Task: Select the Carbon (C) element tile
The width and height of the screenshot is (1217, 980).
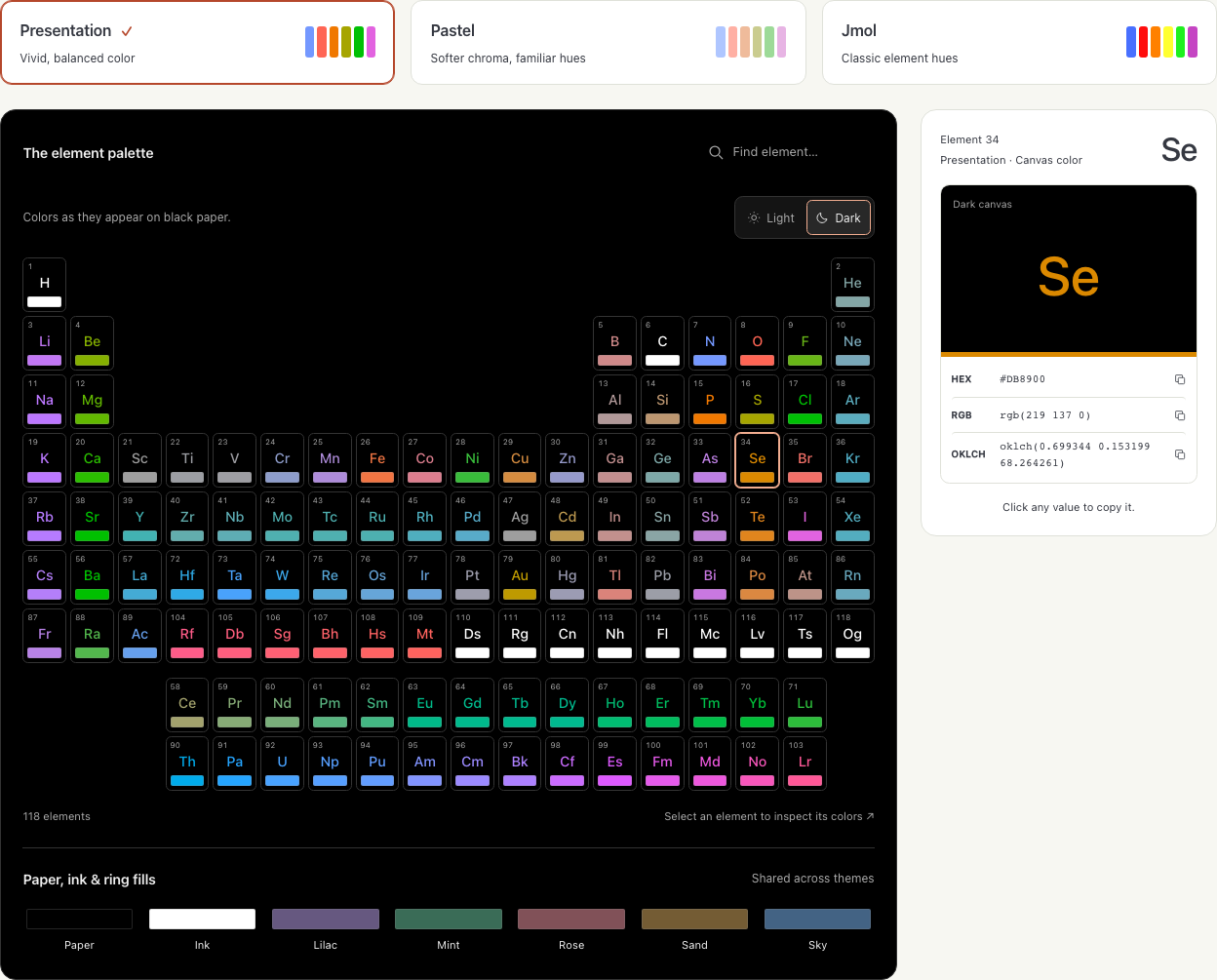Action: tap(663, 343)
